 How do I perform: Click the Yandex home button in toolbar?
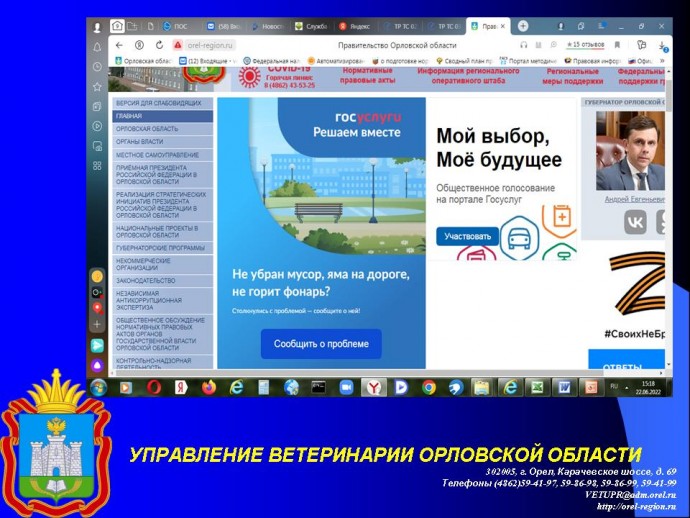tap(139, 45)
